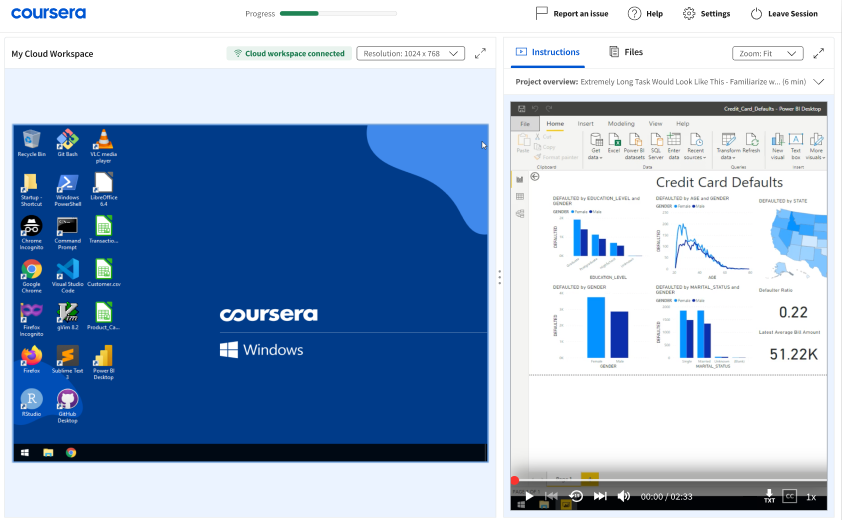This screenshot has height=520, width=842.
Task: Open VLC media player icon
Action: click(x=103, y=146)
